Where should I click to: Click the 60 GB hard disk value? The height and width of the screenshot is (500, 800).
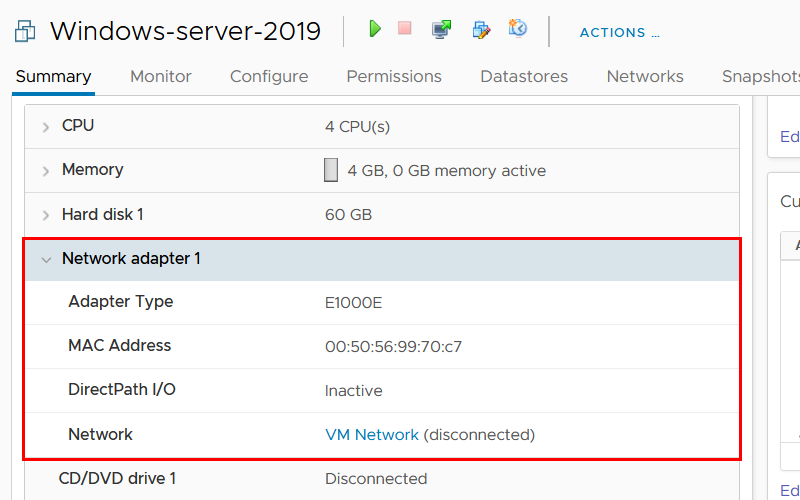tap(348, 215)
